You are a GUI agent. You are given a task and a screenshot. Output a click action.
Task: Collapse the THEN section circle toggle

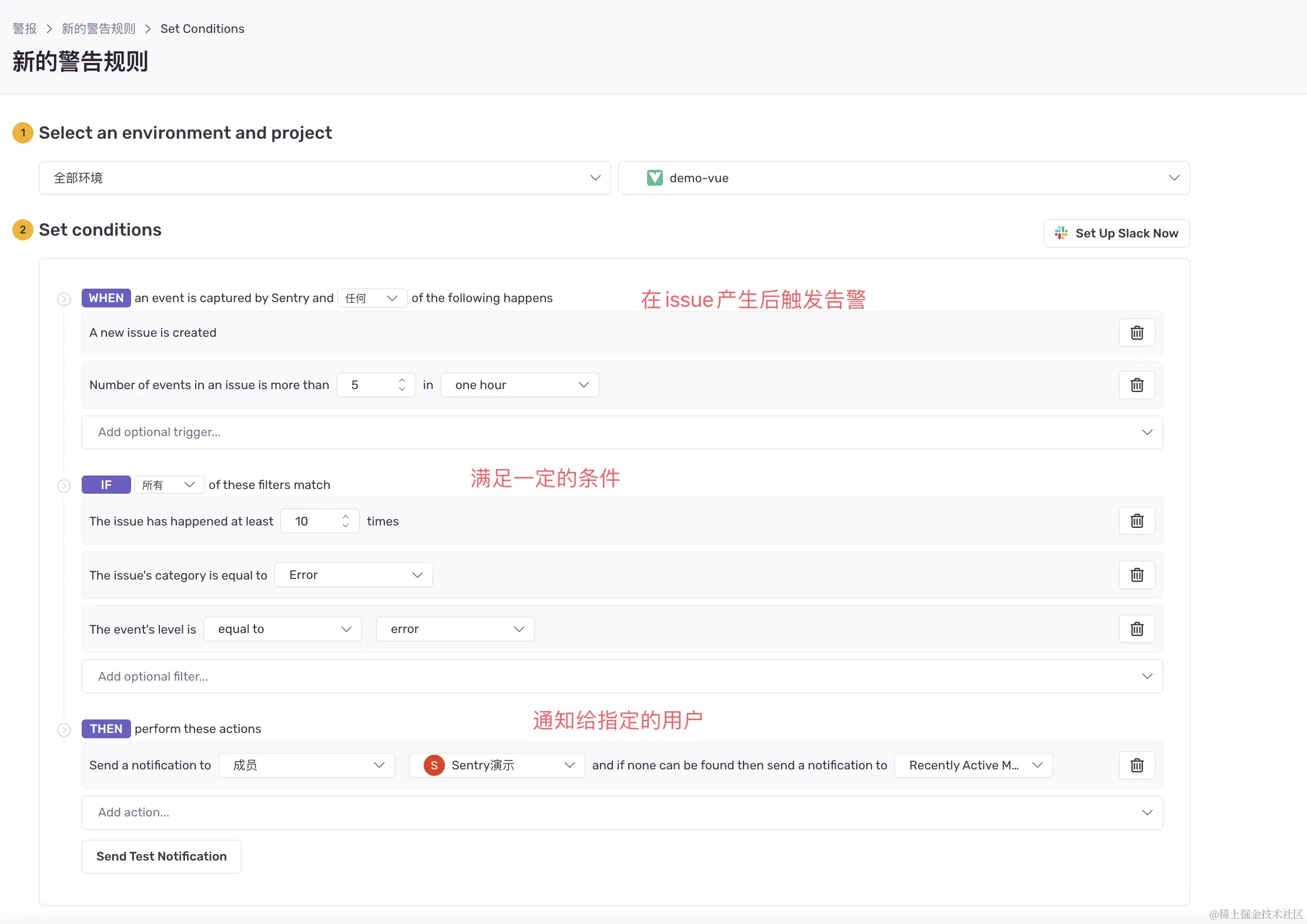pyautogui.click(x=64, y=730)
